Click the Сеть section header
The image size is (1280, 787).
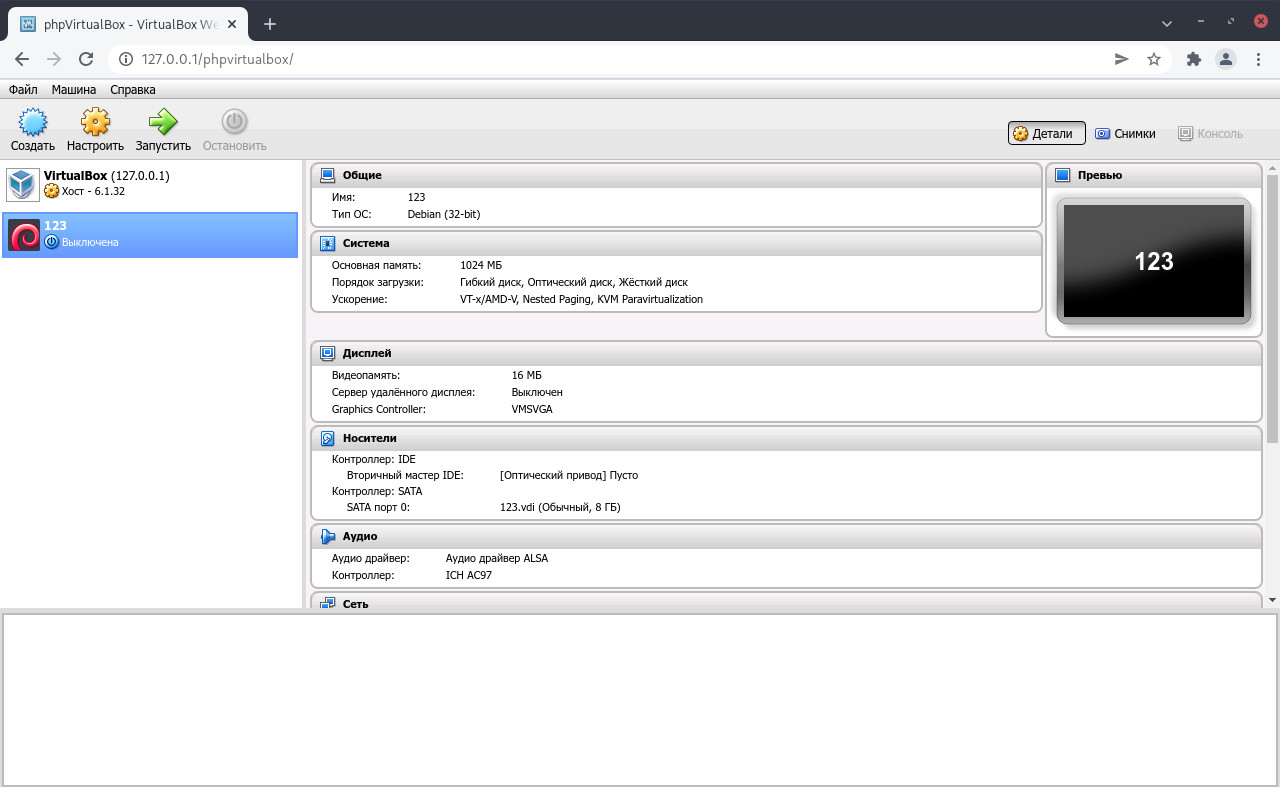786,601
